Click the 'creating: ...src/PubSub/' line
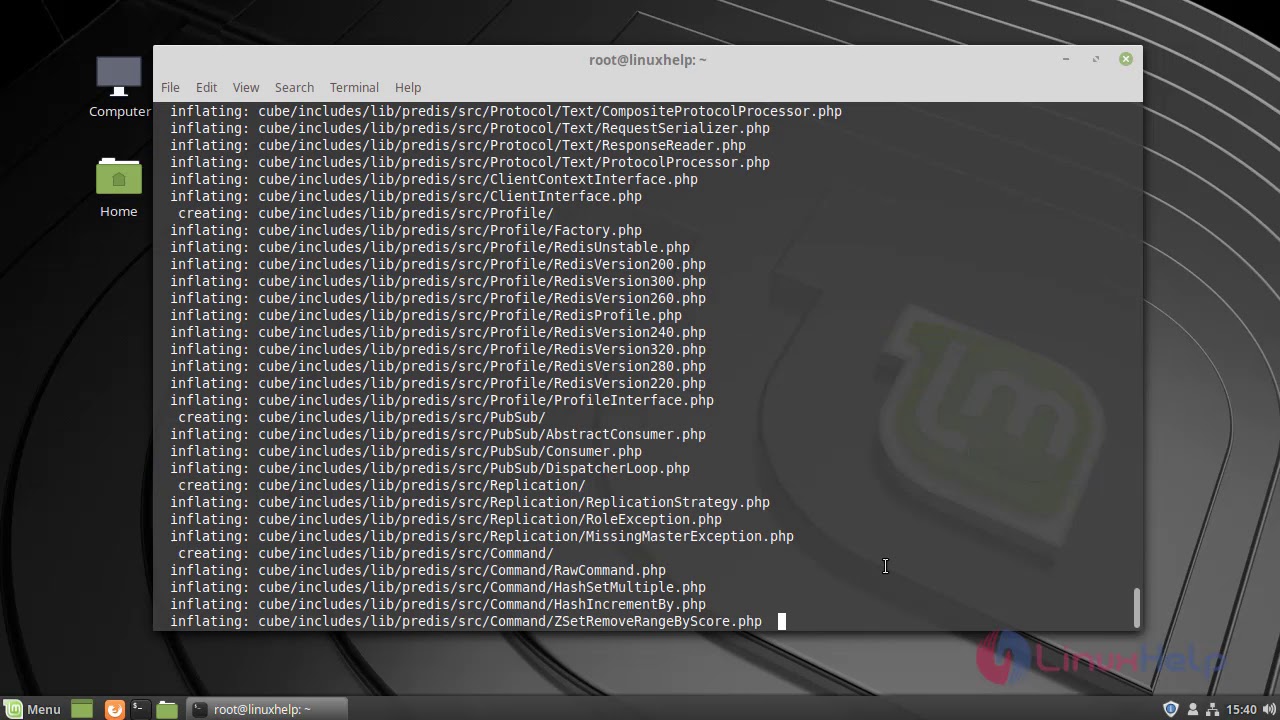Image resolution: width=1280 pixels, height=720 pixels. (362, 417)
